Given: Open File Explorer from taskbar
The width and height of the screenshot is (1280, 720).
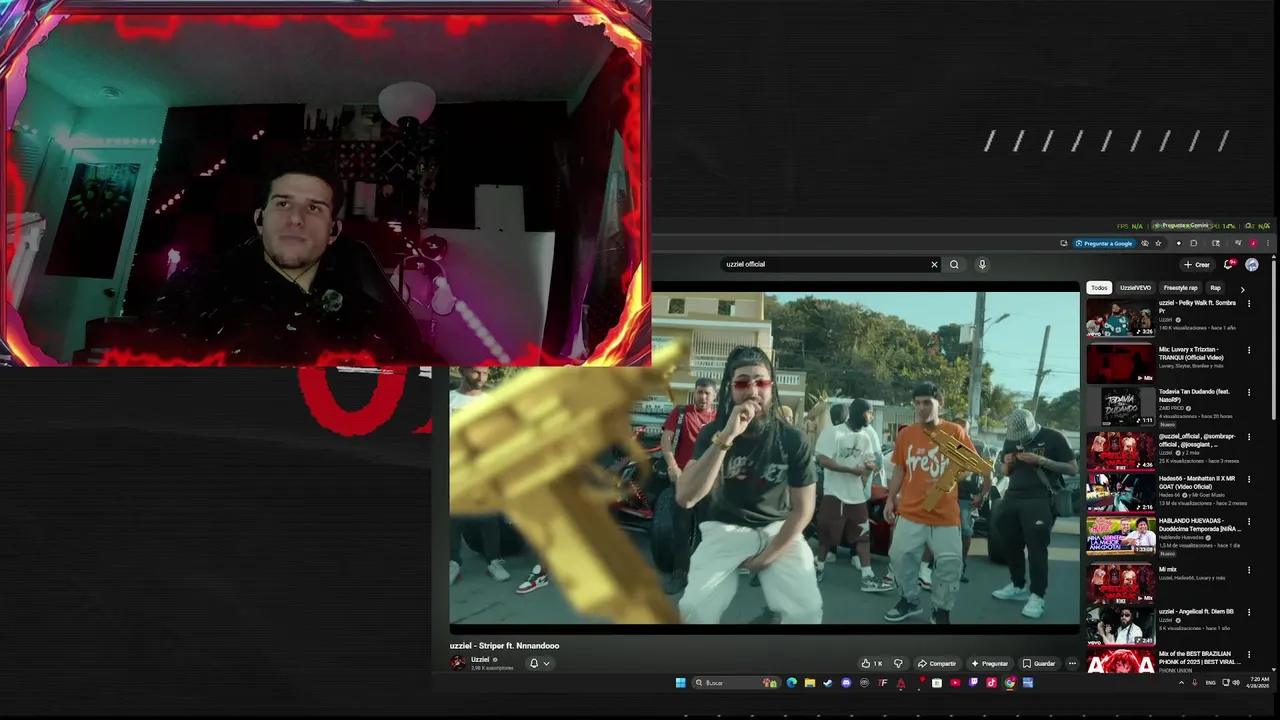Looking at the screenshot, I should (809, 683).
